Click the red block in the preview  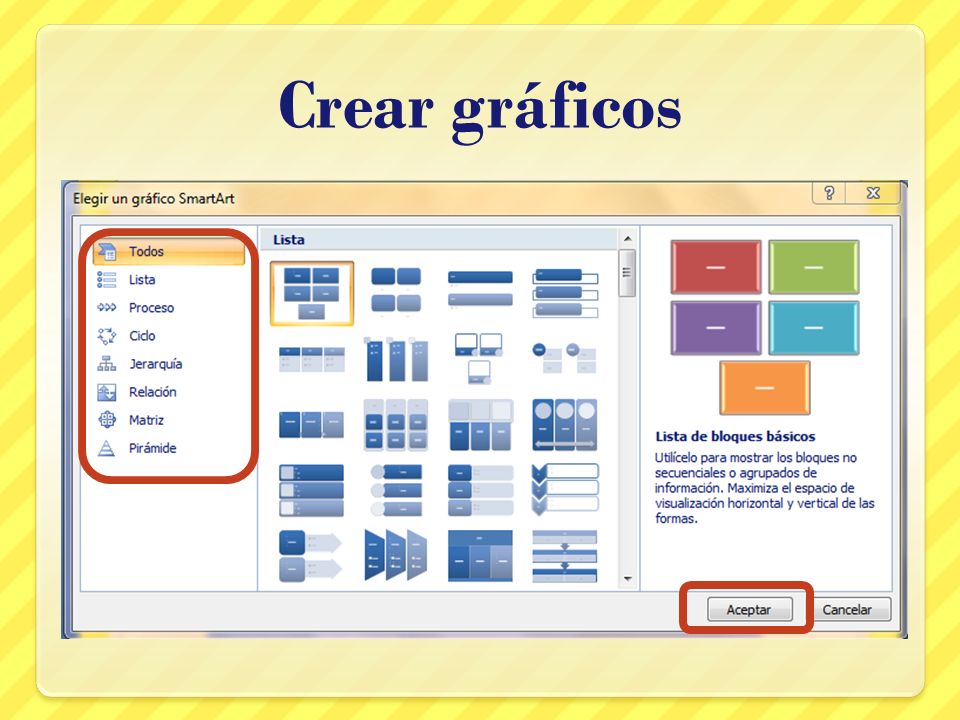tap(716, 267)
